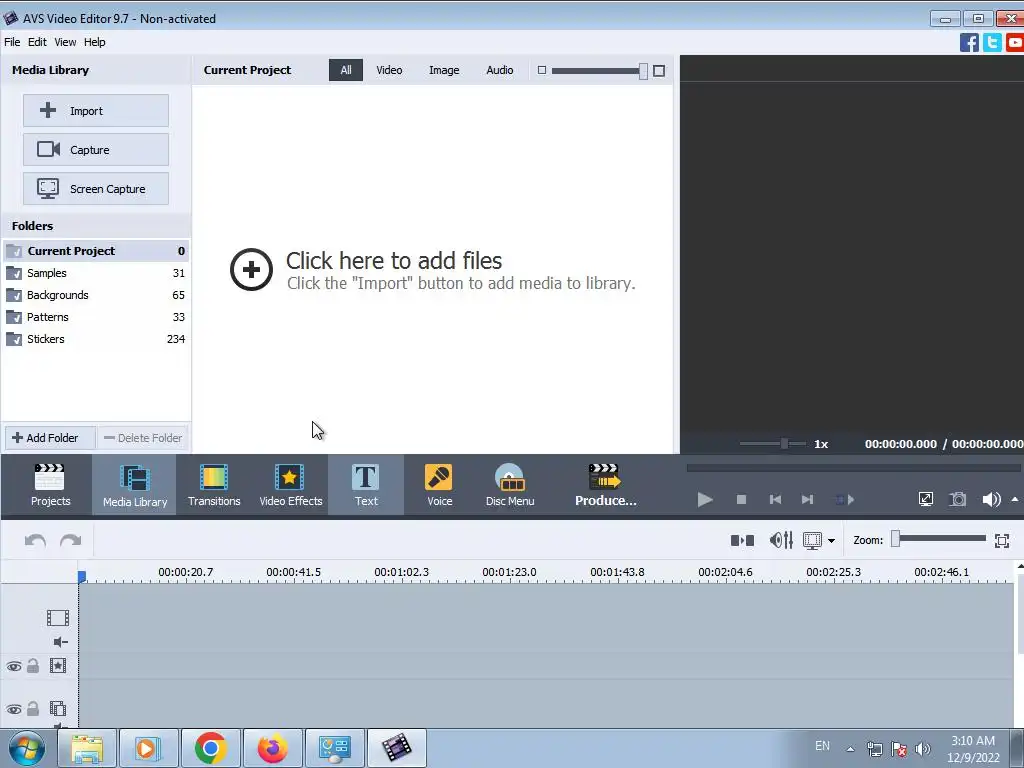The image size is (1024, 768).
Task: Click the main video track film icon
Action: pyautogui.click(x=57, y=618)
